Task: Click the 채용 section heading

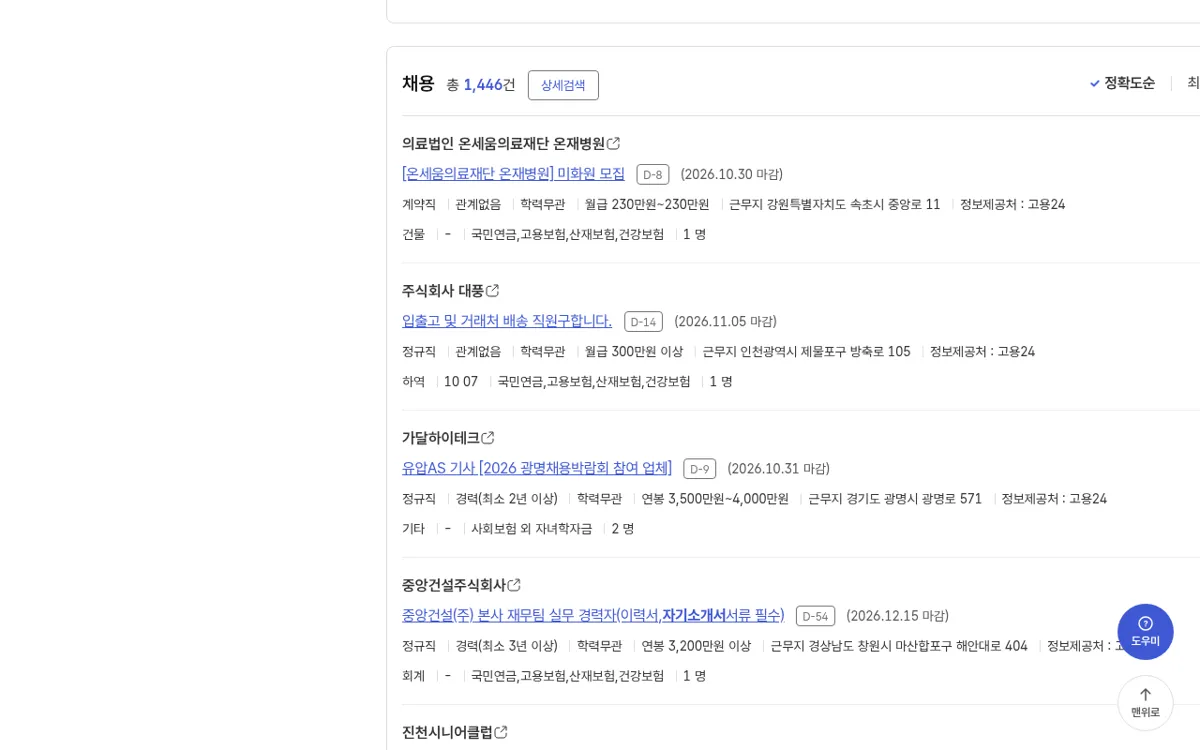Action: (x=418, y=84)
